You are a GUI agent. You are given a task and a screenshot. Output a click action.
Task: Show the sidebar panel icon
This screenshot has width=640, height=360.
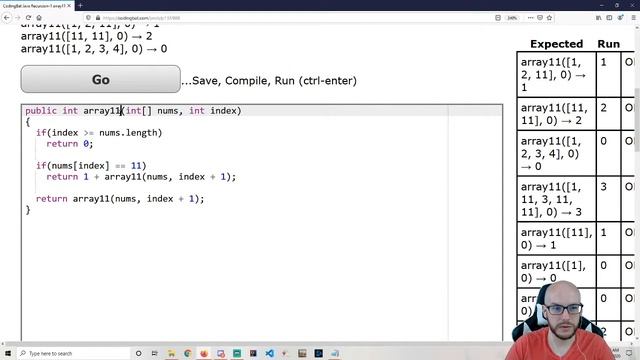pyautogui.click(x=609, y=18)
